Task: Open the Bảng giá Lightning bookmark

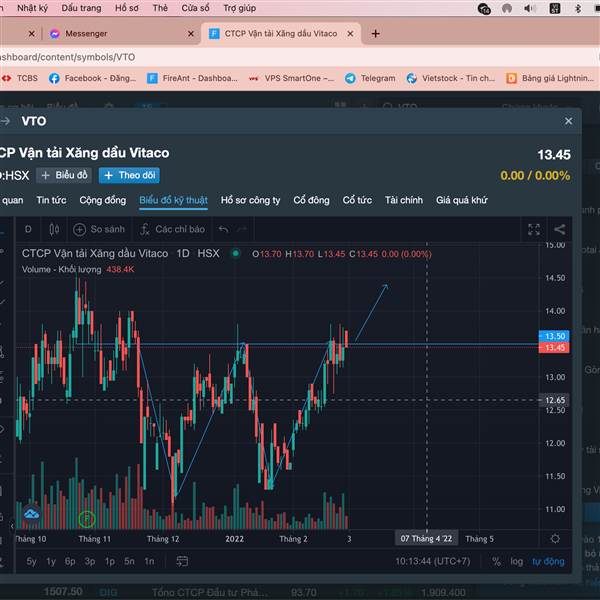Action: click(550, 78)
